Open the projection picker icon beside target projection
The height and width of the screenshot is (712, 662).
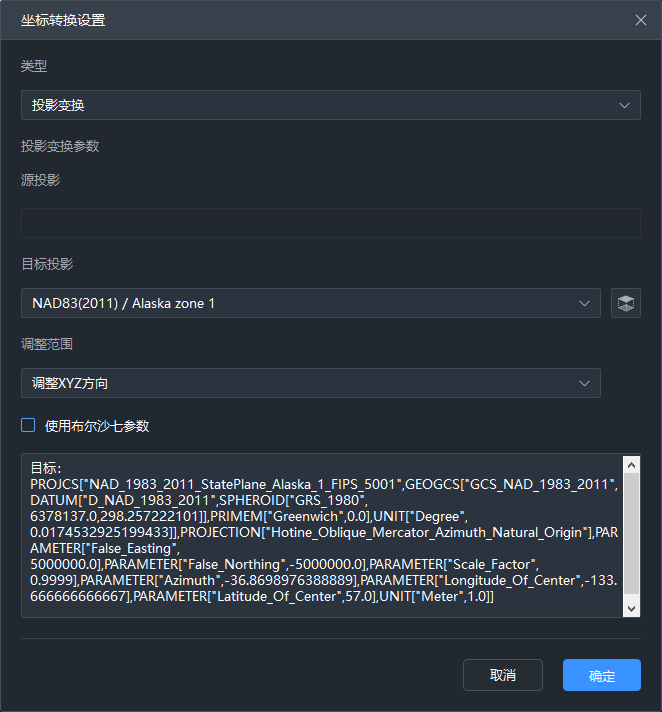626,303
